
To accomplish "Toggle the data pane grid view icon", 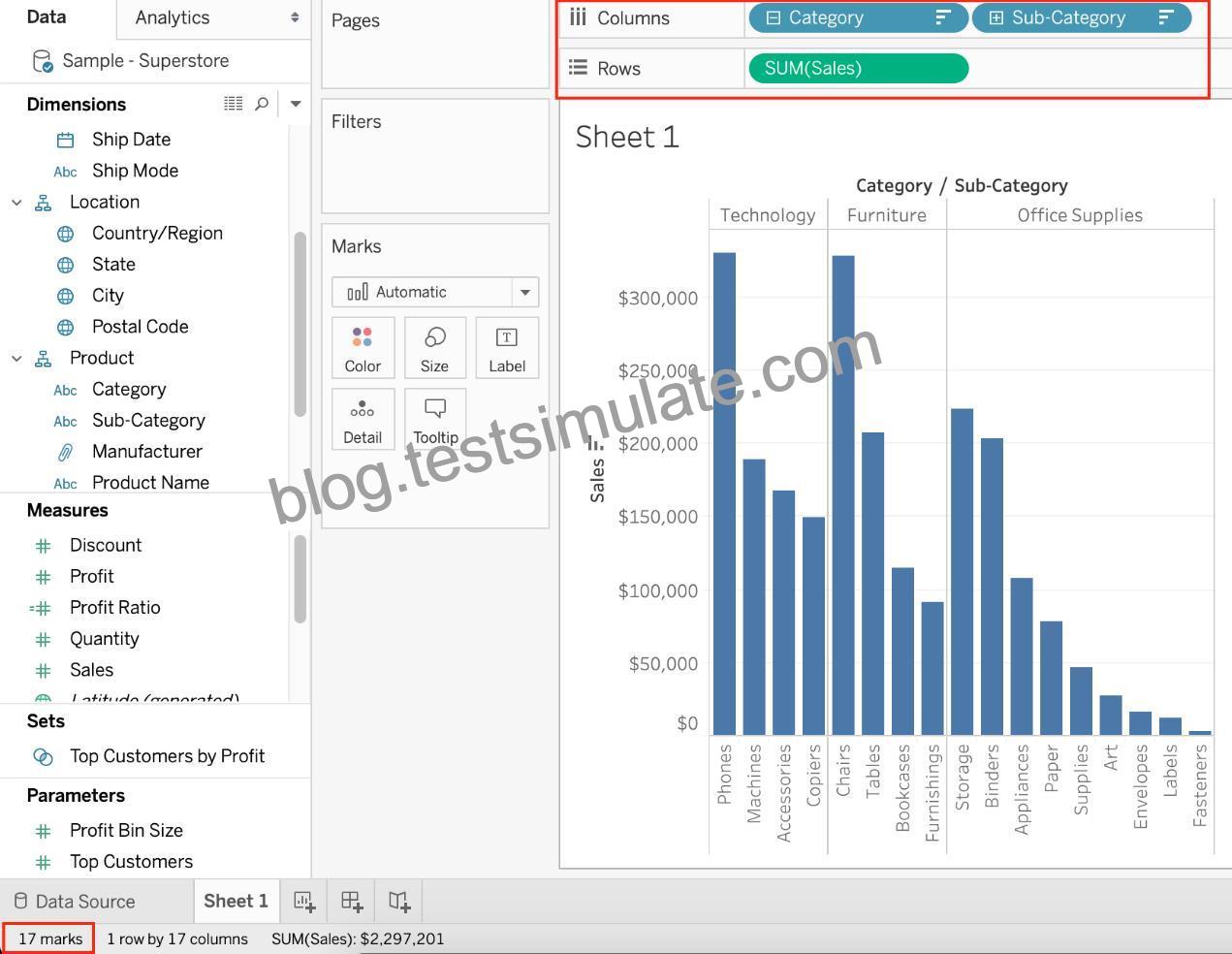I will pyautogui.click(x=234, y=104).
